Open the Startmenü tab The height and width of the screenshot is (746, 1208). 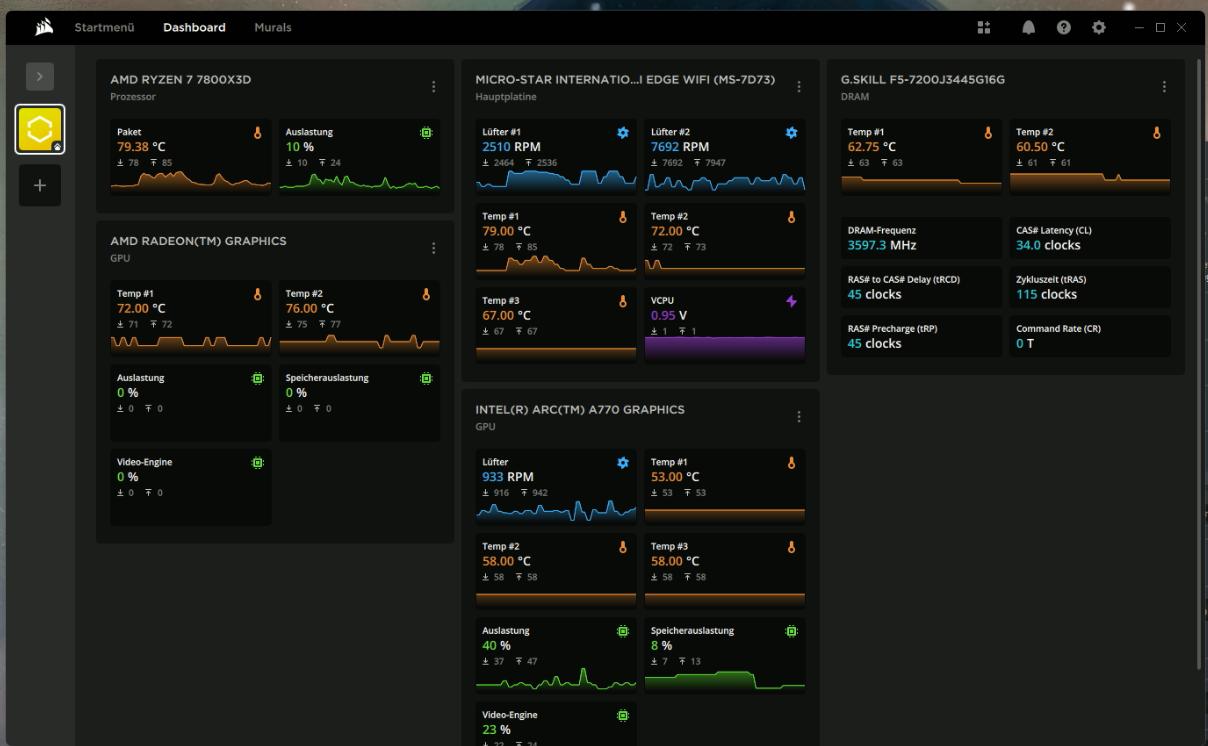[104, 28]
